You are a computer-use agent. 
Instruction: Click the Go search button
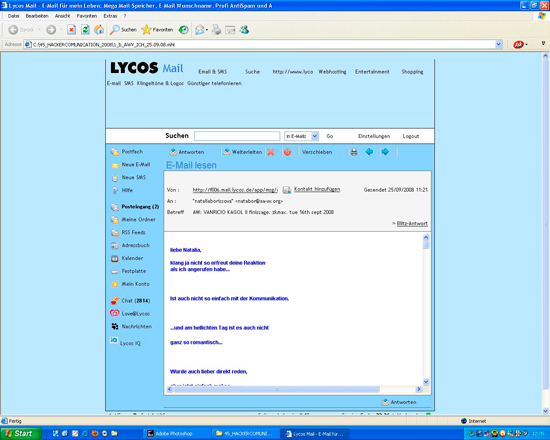(x=330, y=136)
